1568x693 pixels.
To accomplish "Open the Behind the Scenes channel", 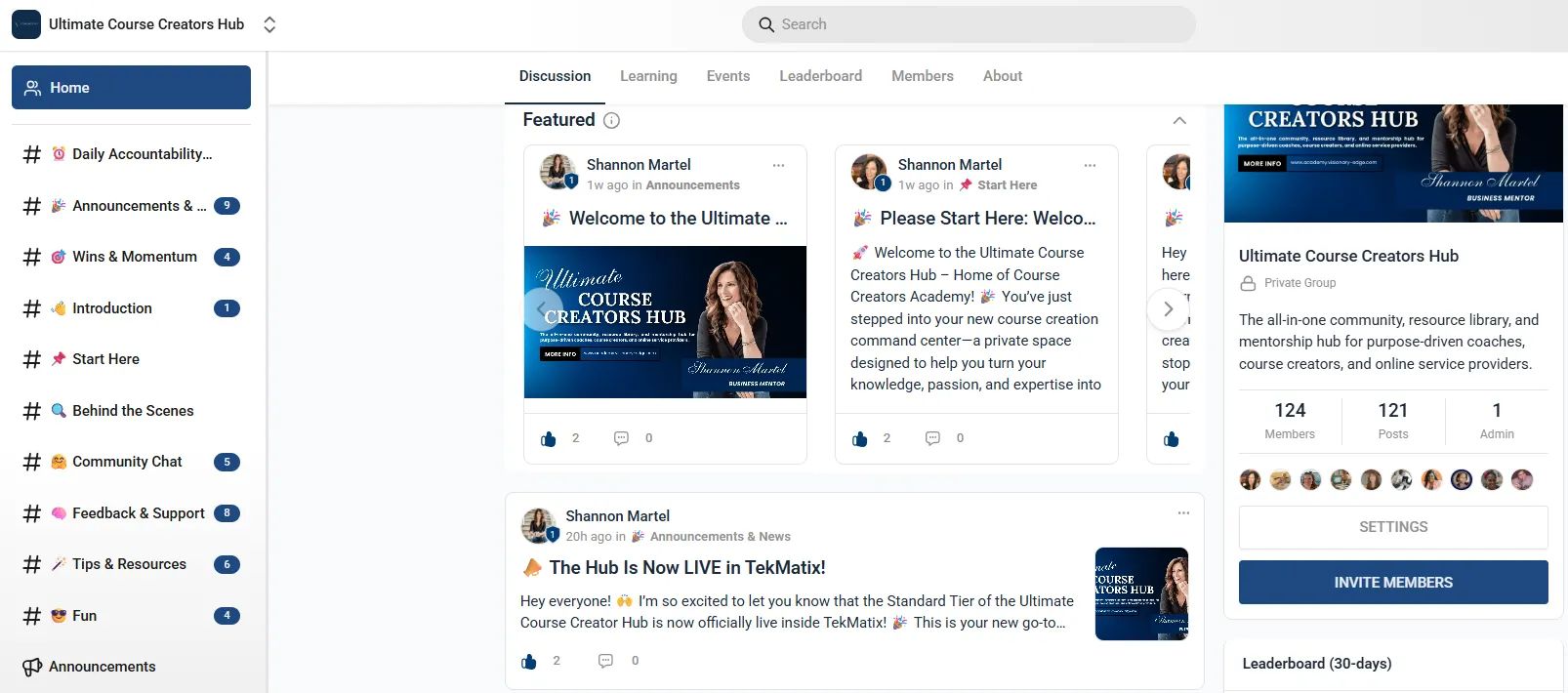I will click(131, 411).
